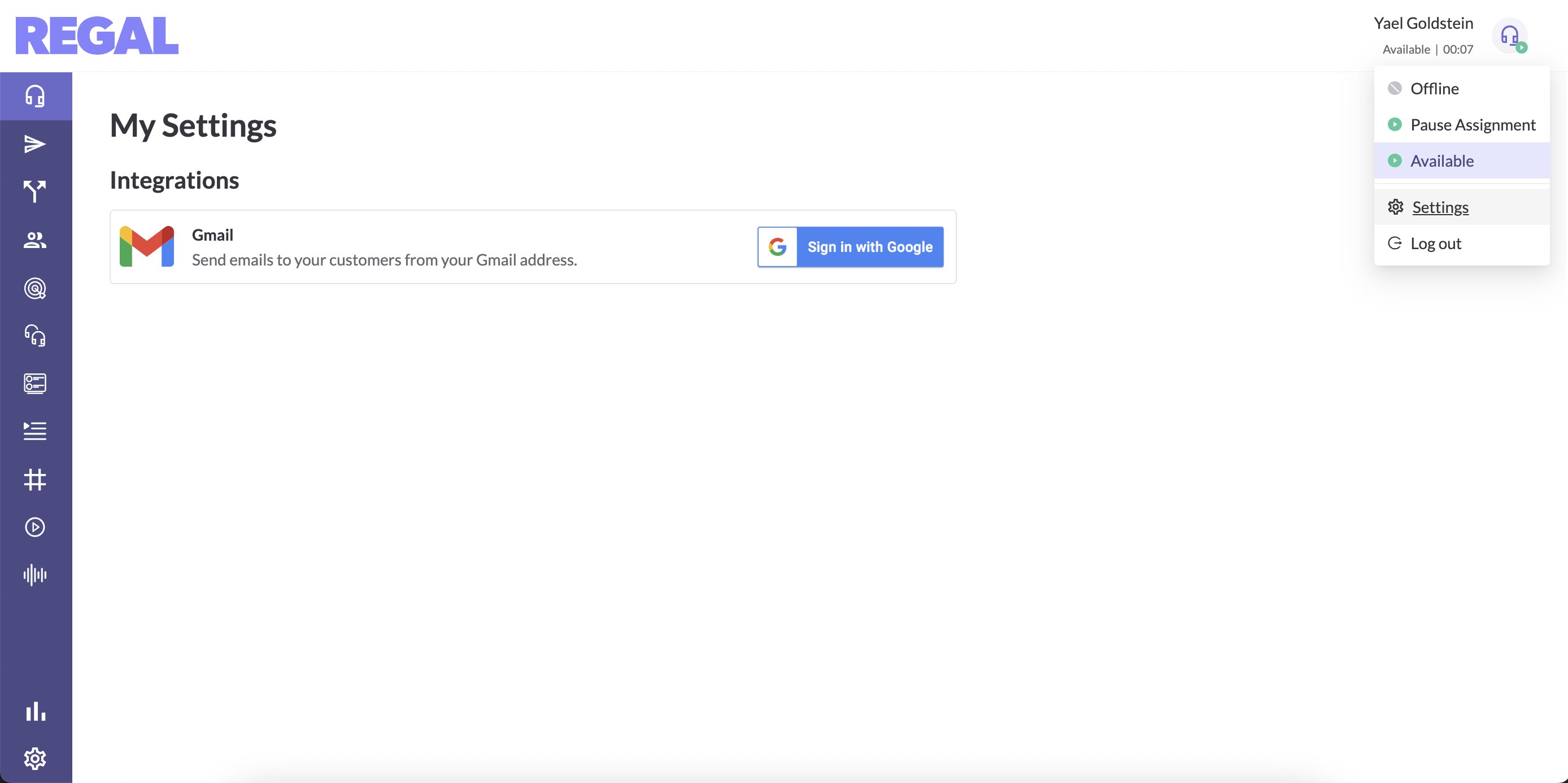Open the paper plane campaigns icon

[36, 144]
